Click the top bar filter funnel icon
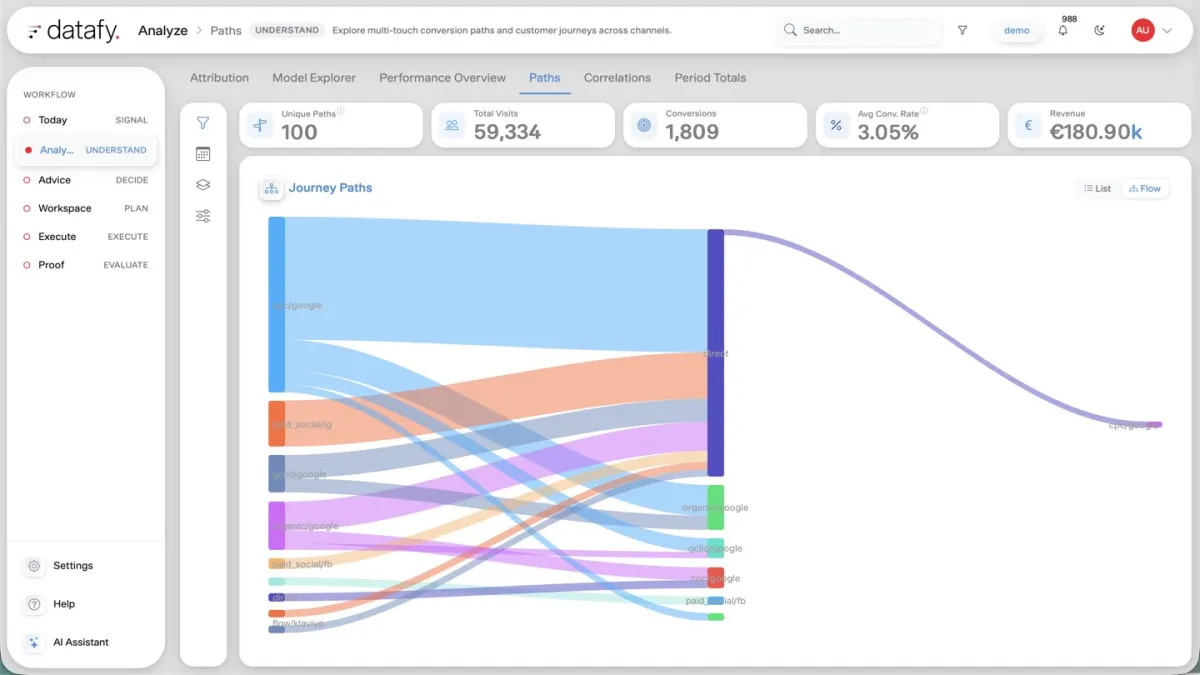The height and width of the screenshot is (675, 1200). tap(962, 30)
